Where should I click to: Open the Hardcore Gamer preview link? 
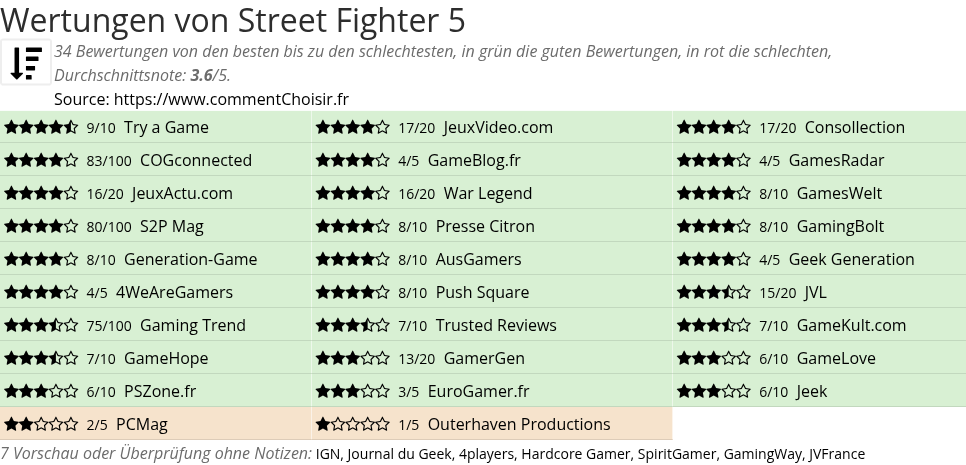tap(573, 454)
